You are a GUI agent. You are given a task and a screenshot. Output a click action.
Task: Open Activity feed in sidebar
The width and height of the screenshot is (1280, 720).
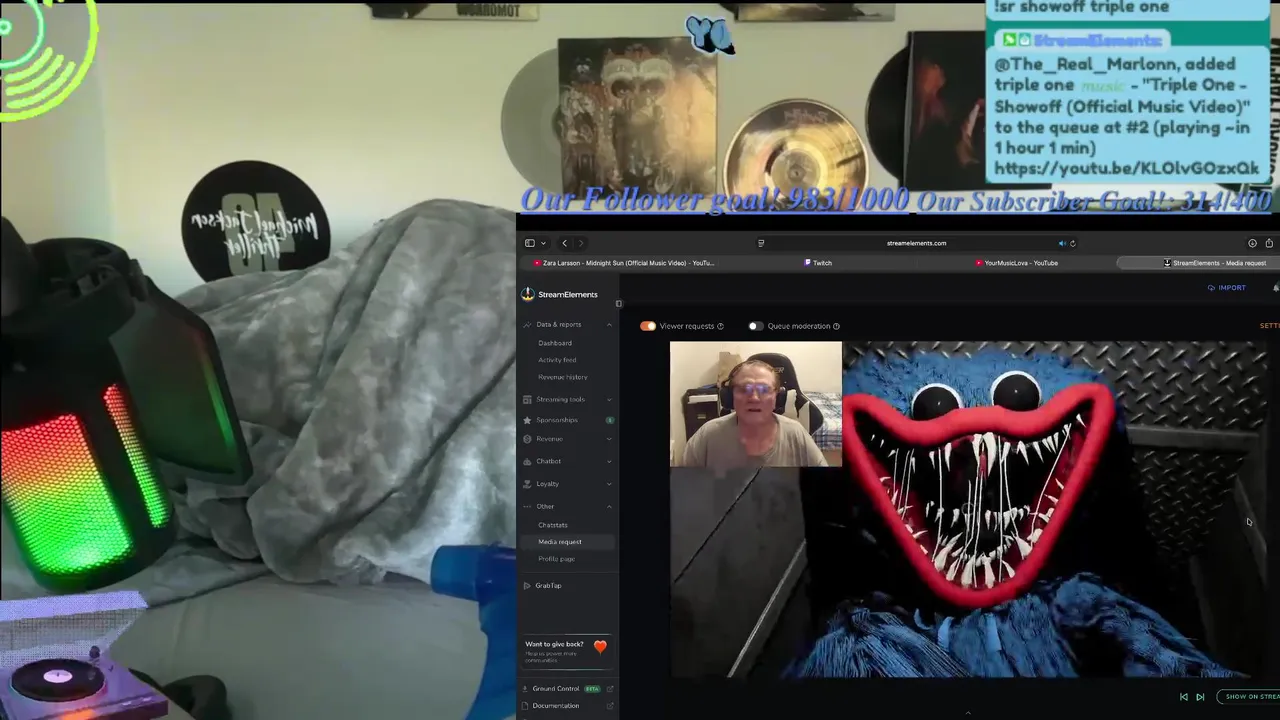(x=557, y=360)
